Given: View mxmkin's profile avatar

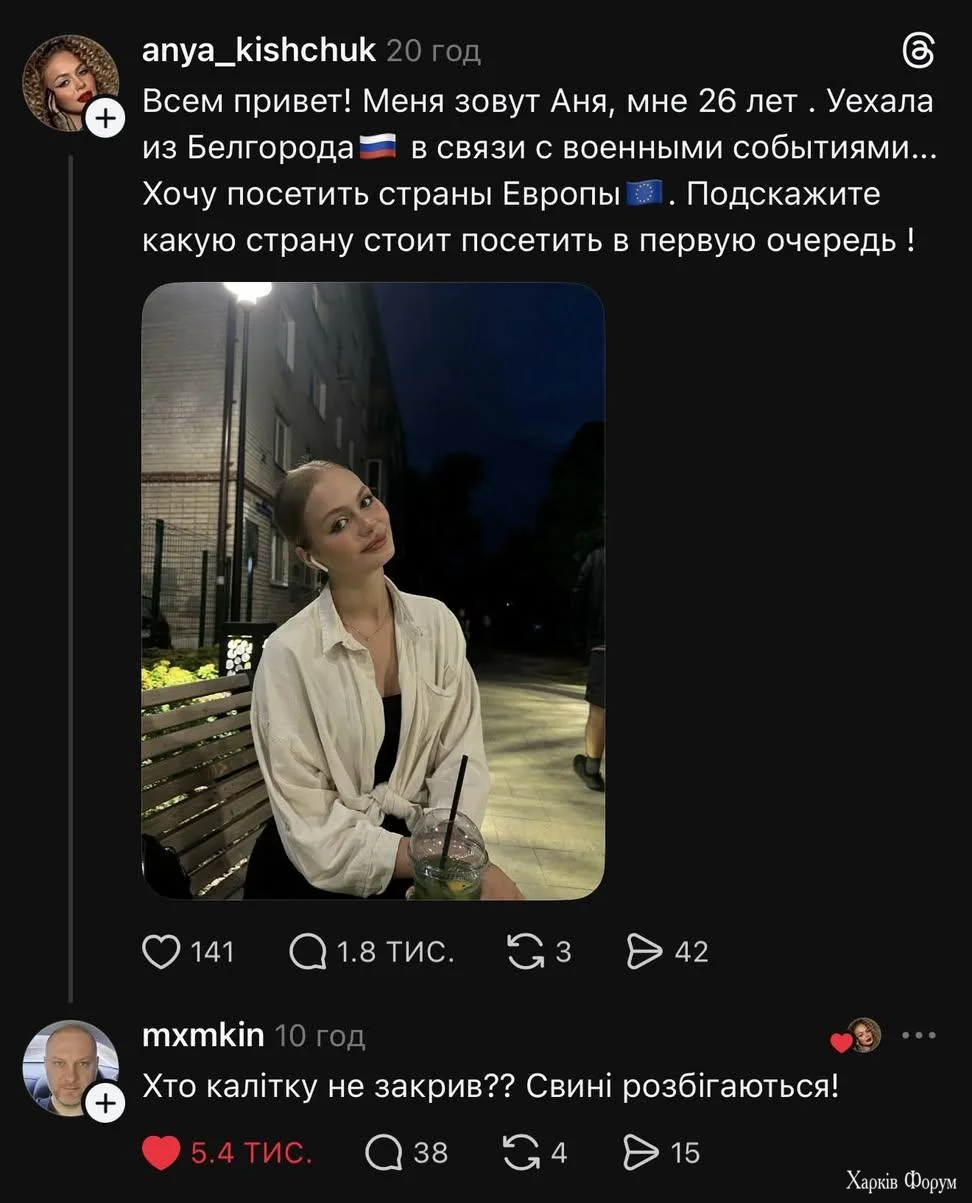Looking at the screenshot, I should click(x=68, y=1065).
